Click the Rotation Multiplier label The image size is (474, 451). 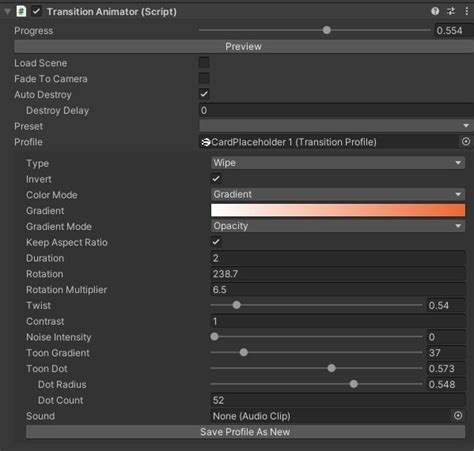click(x=66, y=290)
